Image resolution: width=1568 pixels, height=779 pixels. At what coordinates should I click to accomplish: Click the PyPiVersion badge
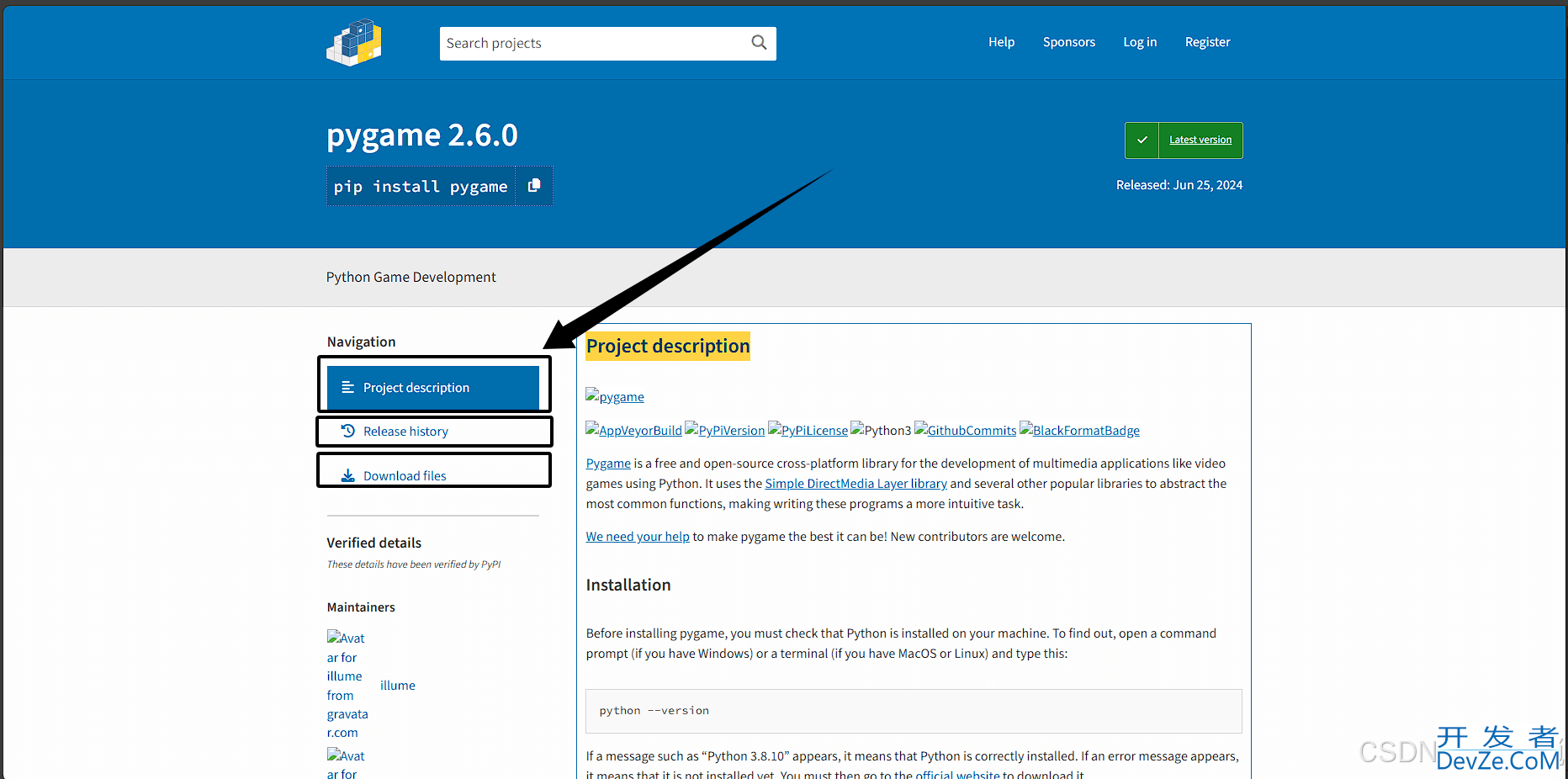pyautogui.click(x=725, y=430)
